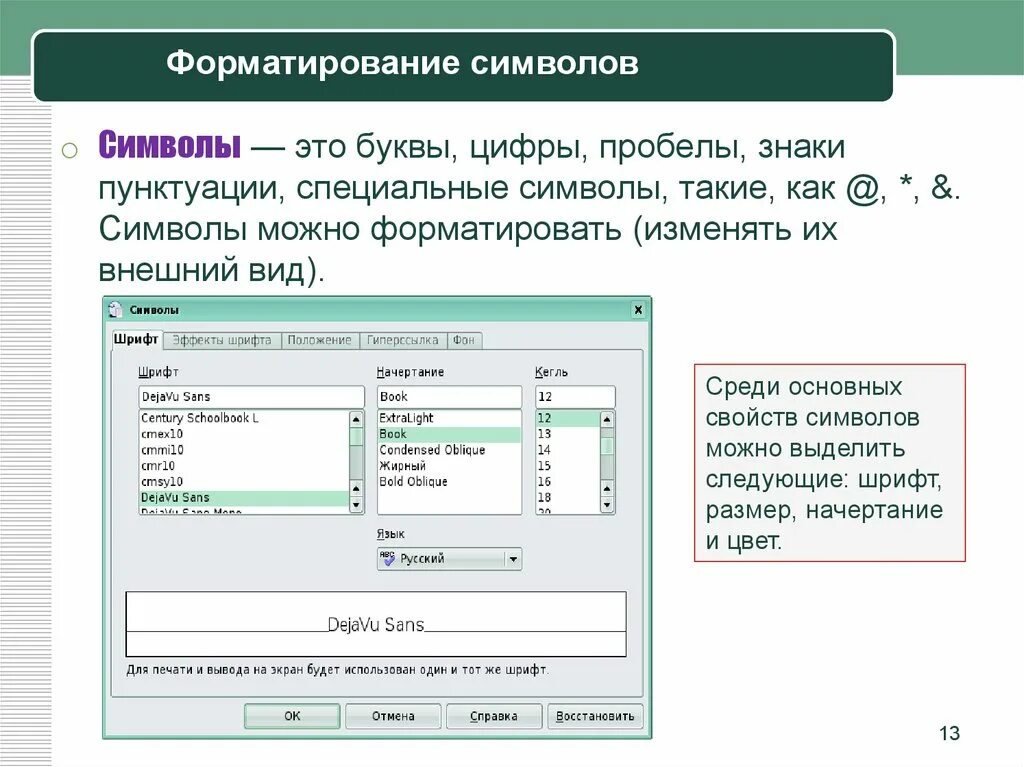
Task: Open the Эффекты шрифта tab
Action: [x=222, y=340]
